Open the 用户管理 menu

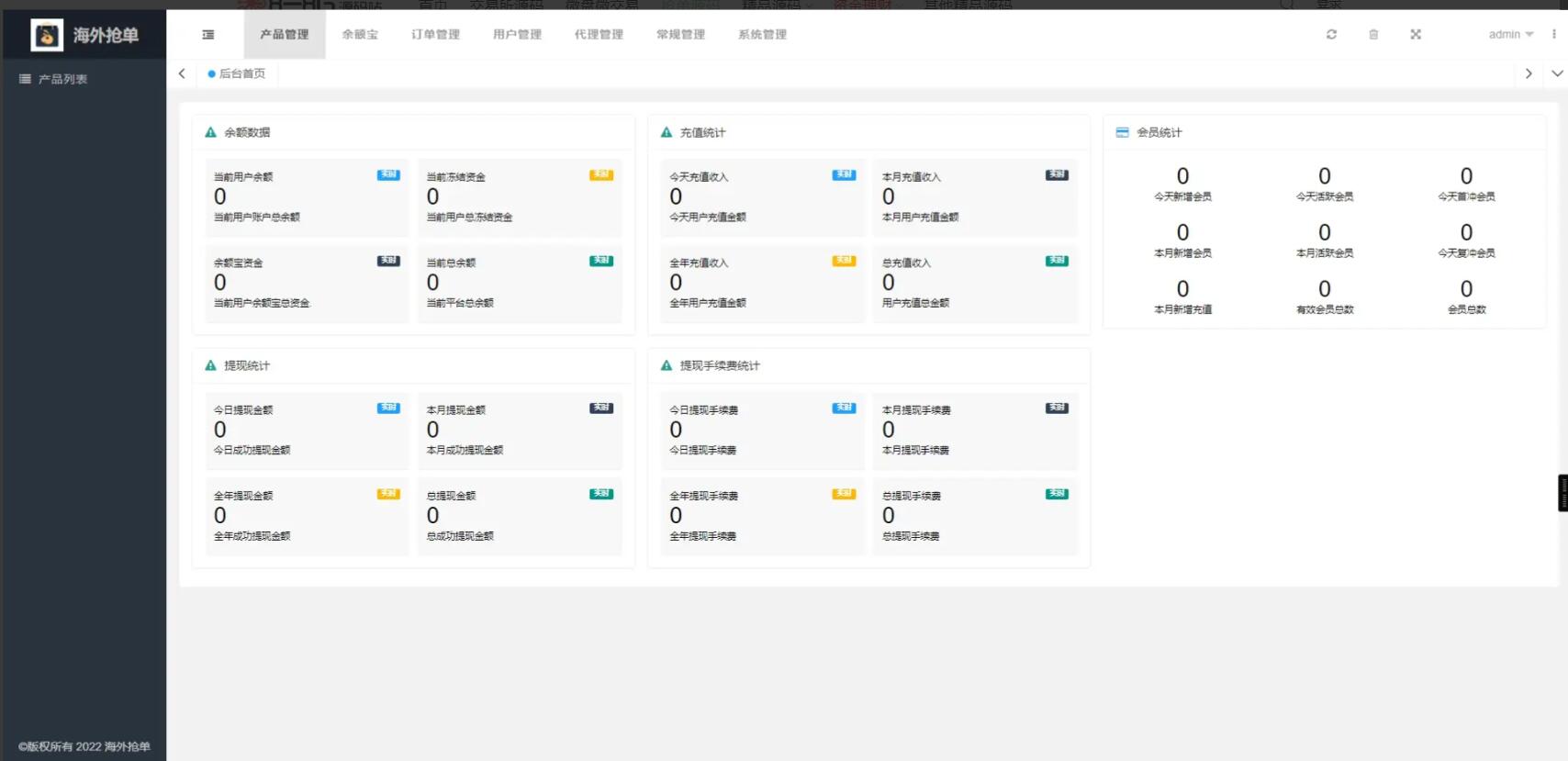pos(517,35)
